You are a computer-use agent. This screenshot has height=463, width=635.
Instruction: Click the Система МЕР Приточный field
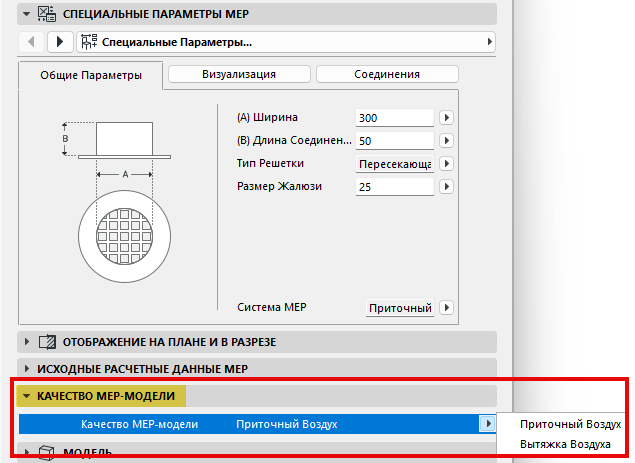click(x=400, y=308)
